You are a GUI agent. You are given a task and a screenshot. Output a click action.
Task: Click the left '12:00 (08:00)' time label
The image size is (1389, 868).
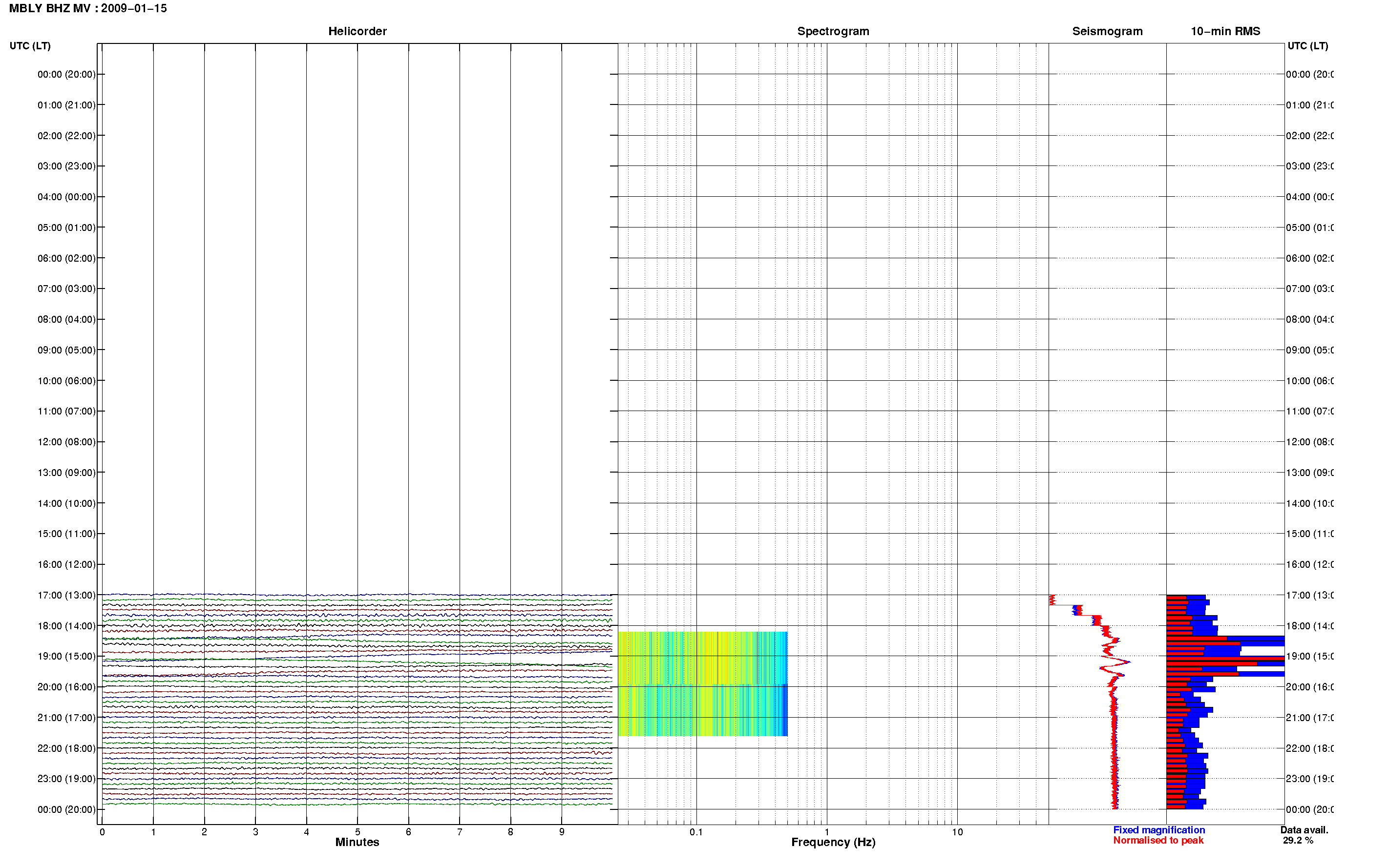(66, 442)
